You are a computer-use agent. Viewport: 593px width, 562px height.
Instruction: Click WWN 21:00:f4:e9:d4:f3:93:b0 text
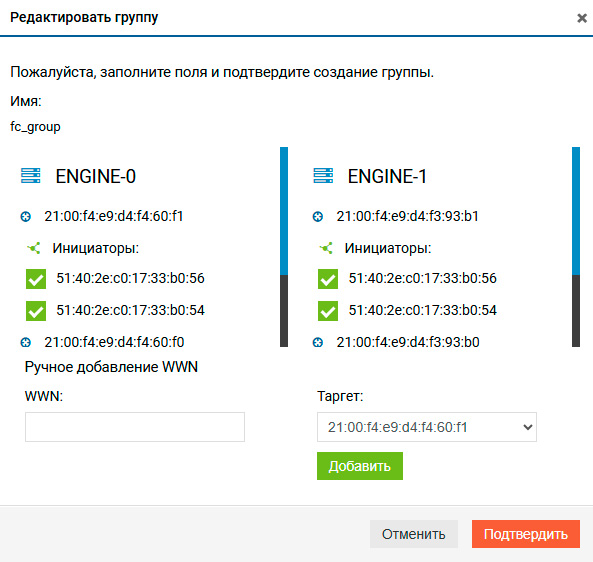tap(408, 342)
